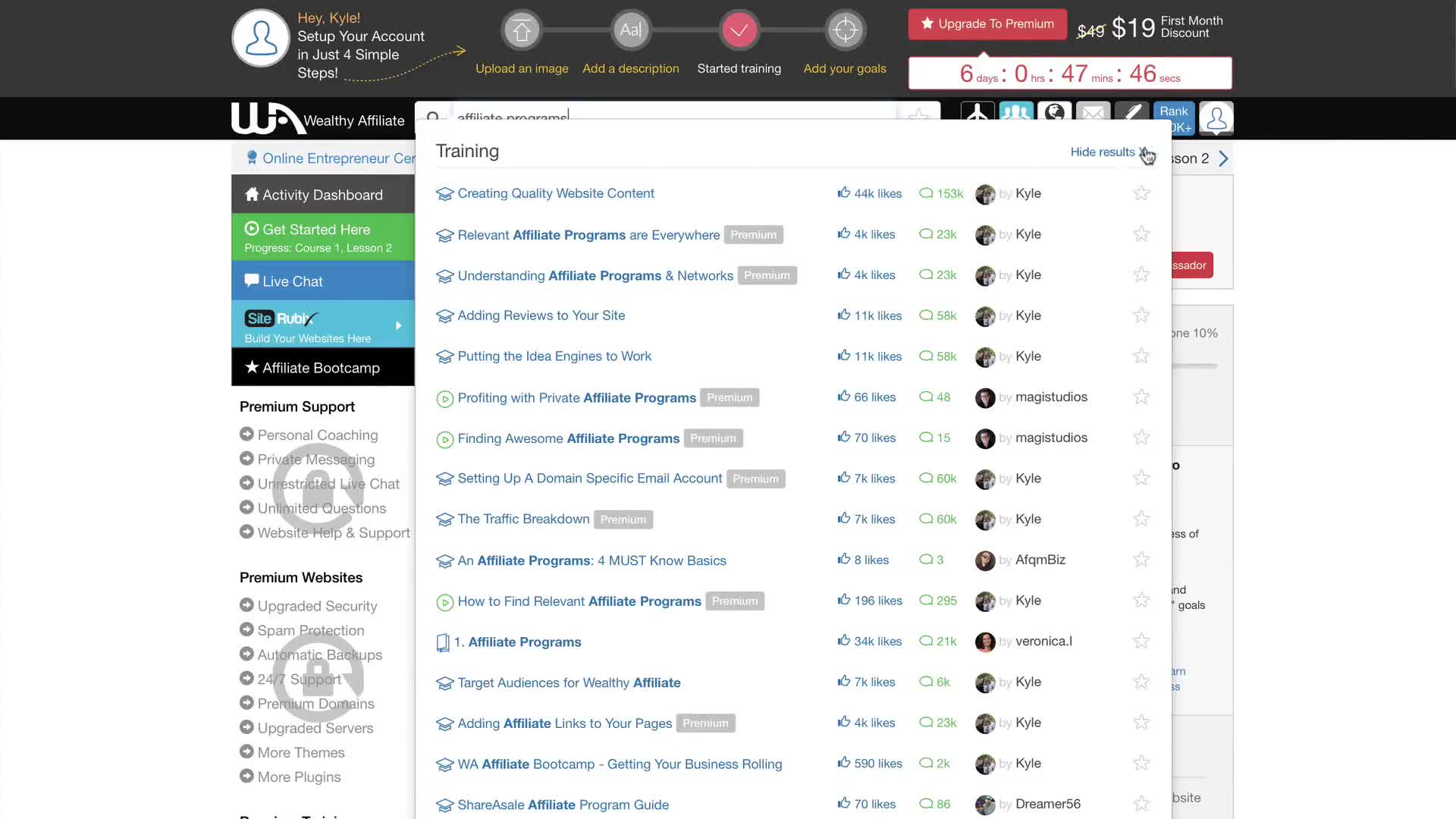Click like icon on 196 likes row
The width and height of the screenshot is (1456, 819).
843,600
